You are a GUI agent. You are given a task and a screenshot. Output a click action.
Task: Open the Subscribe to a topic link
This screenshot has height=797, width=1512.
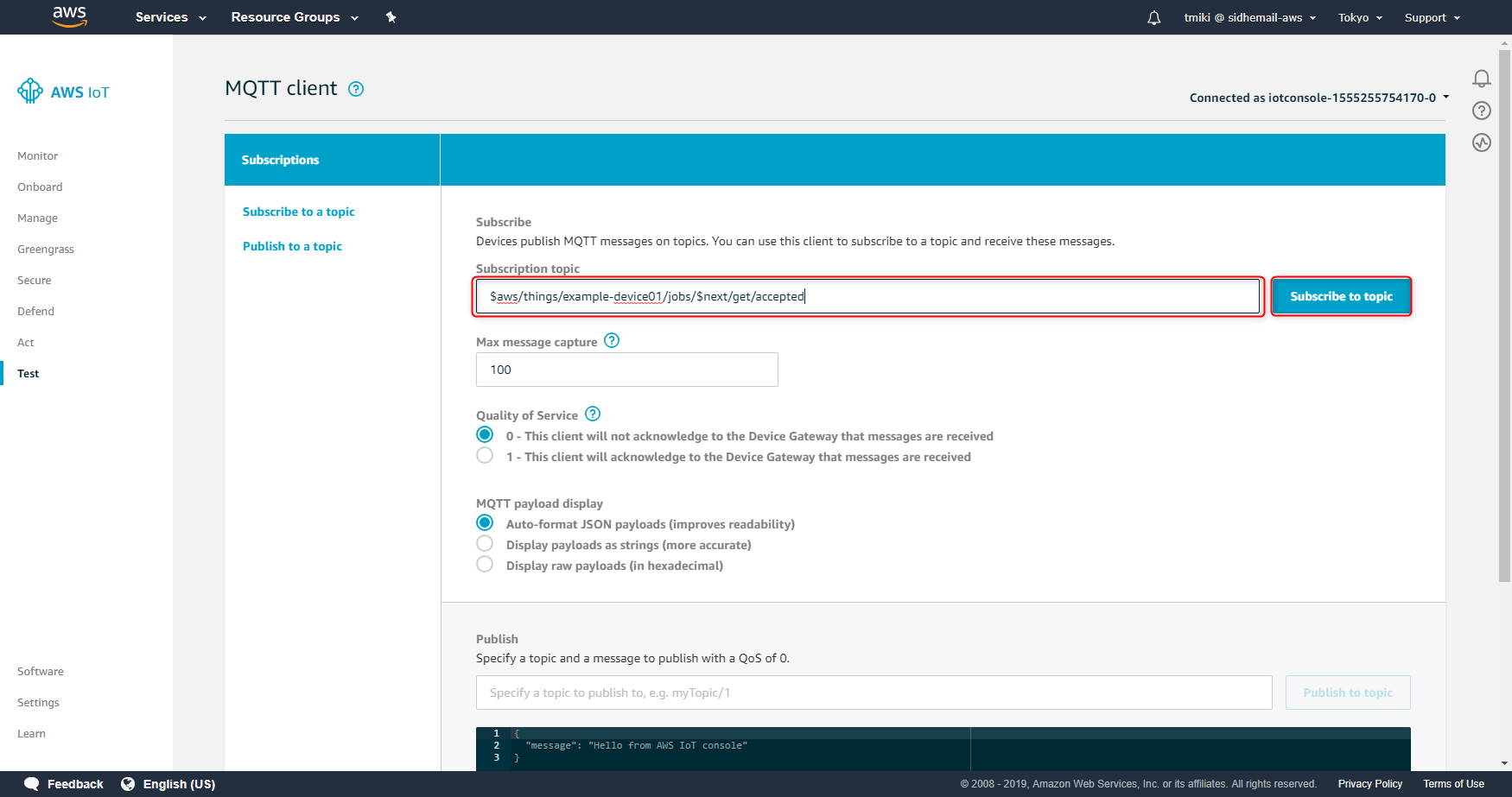(x=299, y=212)
